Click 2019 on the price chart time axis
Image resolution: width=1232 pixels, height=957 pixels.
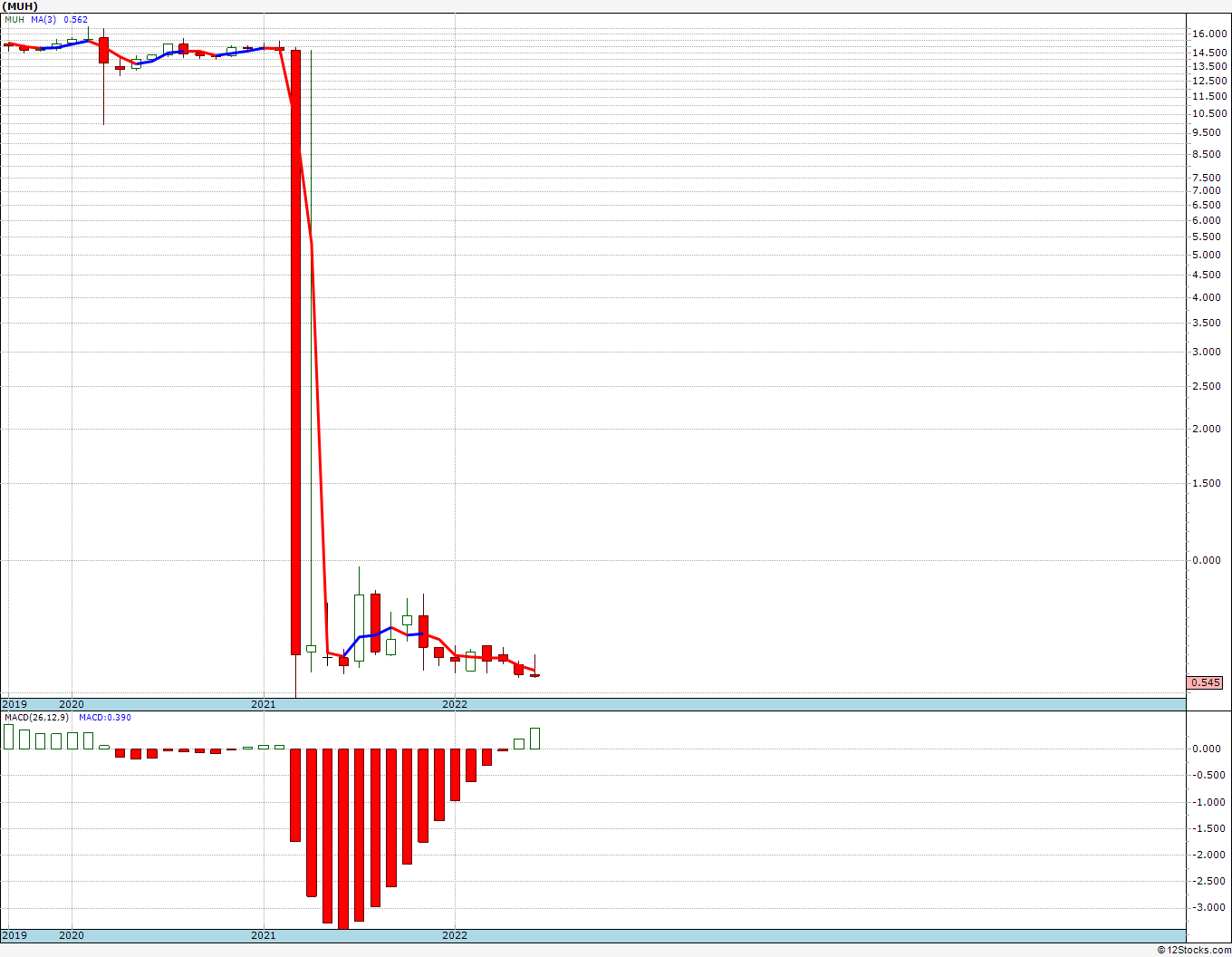(14, 703)
